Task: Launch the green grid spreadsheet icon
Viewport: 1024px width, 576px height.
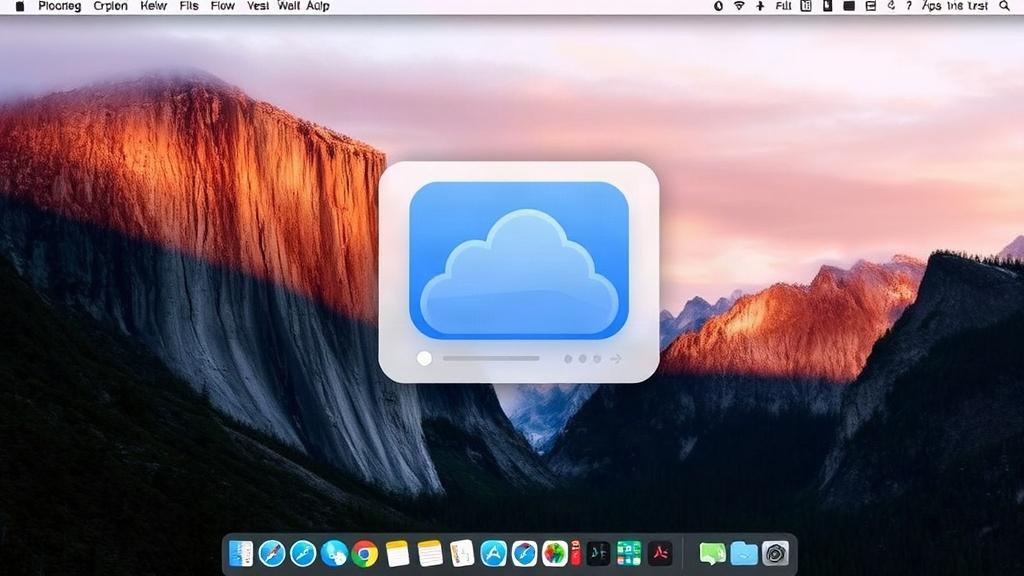Action: tap(629, 554)
